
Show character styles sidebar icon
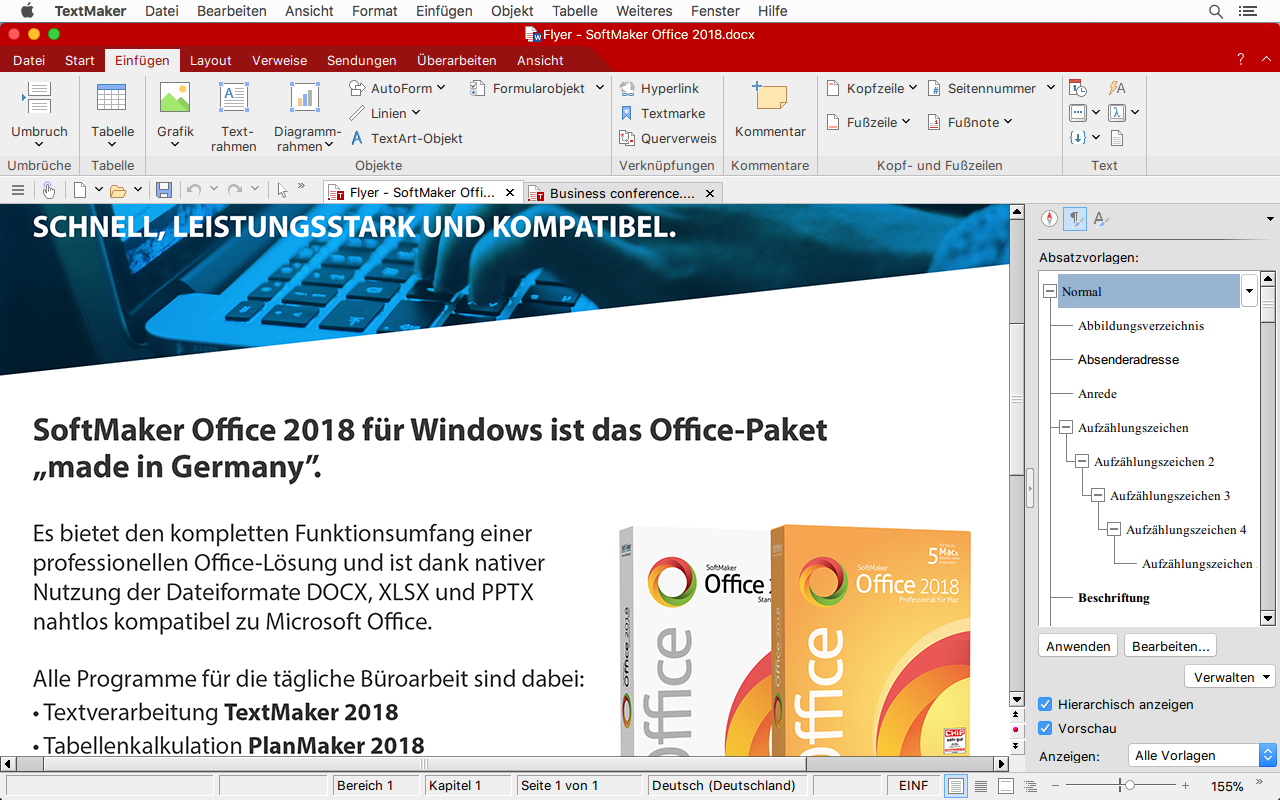point(1101,218)
